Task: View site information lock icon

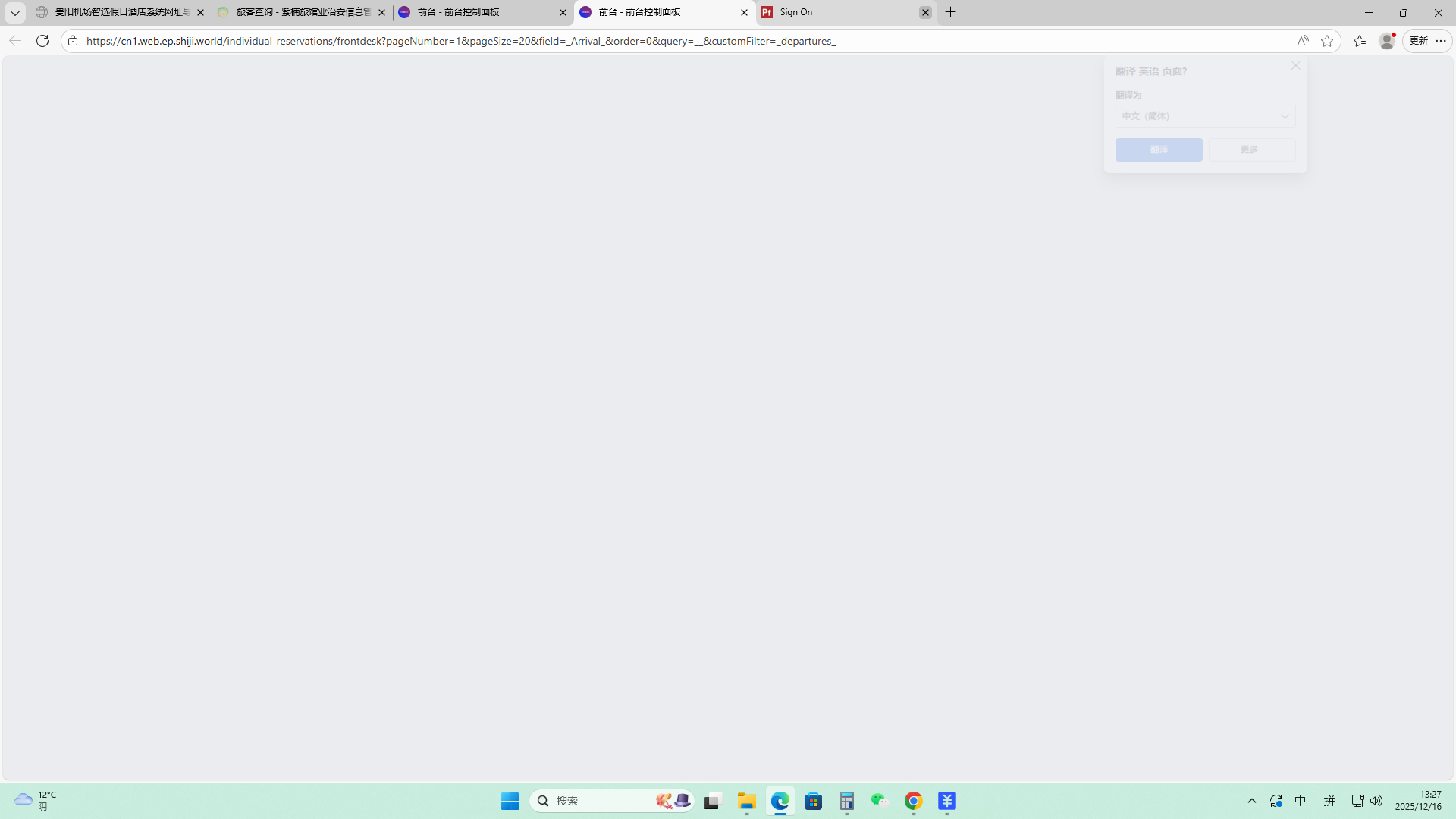Action: pos(73,41)
